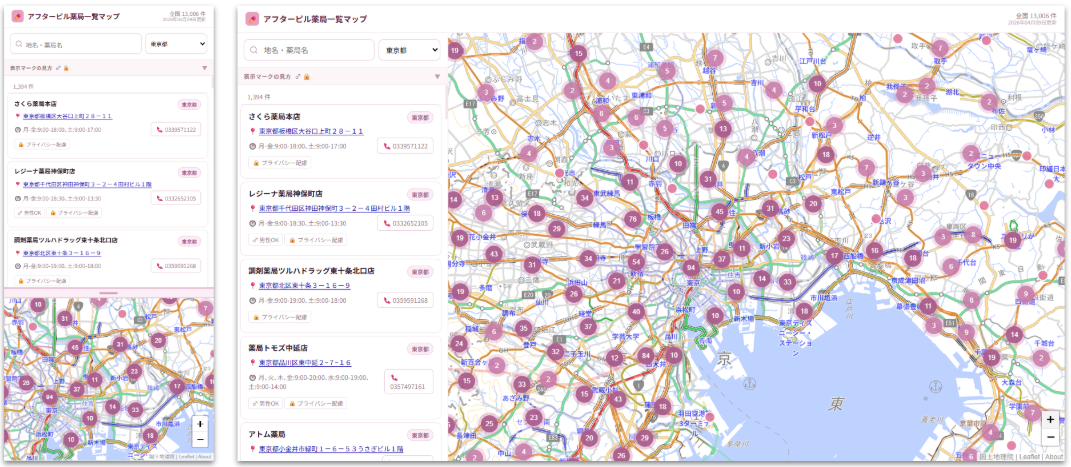Screen dimensions: 1071x467
Task: Click the 東京都 tag on さくら薬局本店 mobile card
Action: click(x=189, y=104)
